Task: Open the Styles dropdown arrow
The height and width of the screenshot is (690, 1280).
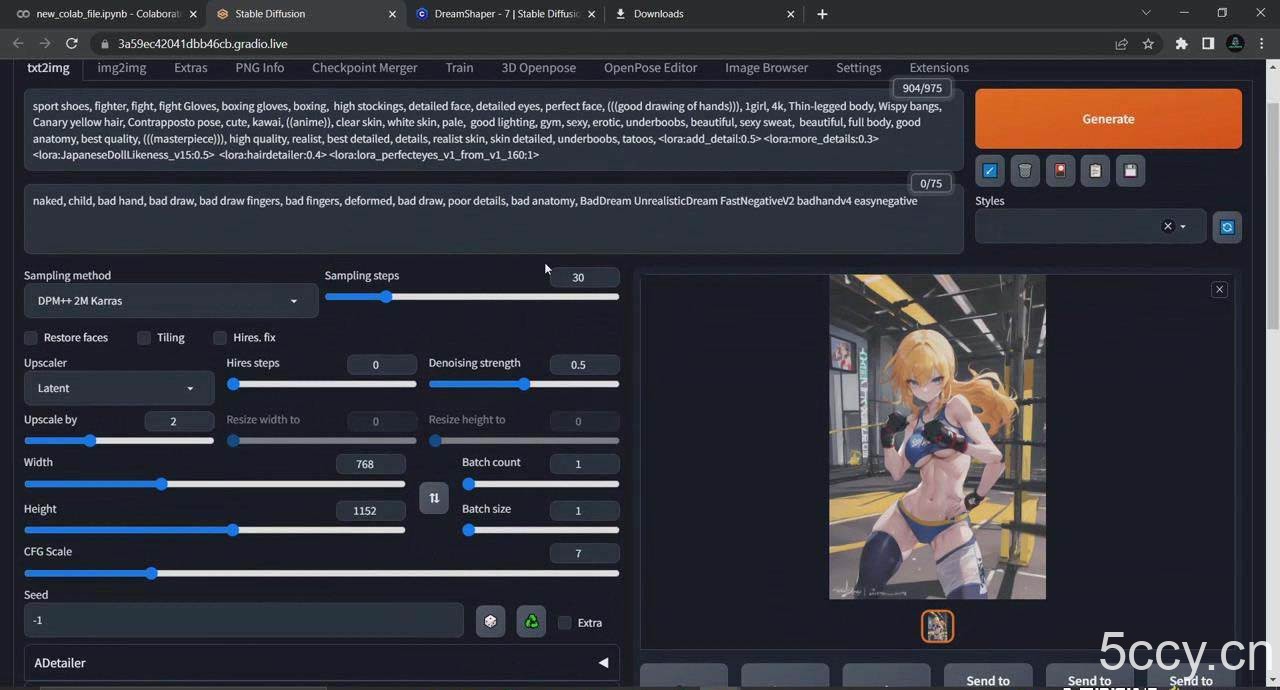Action: point(1183,227)
